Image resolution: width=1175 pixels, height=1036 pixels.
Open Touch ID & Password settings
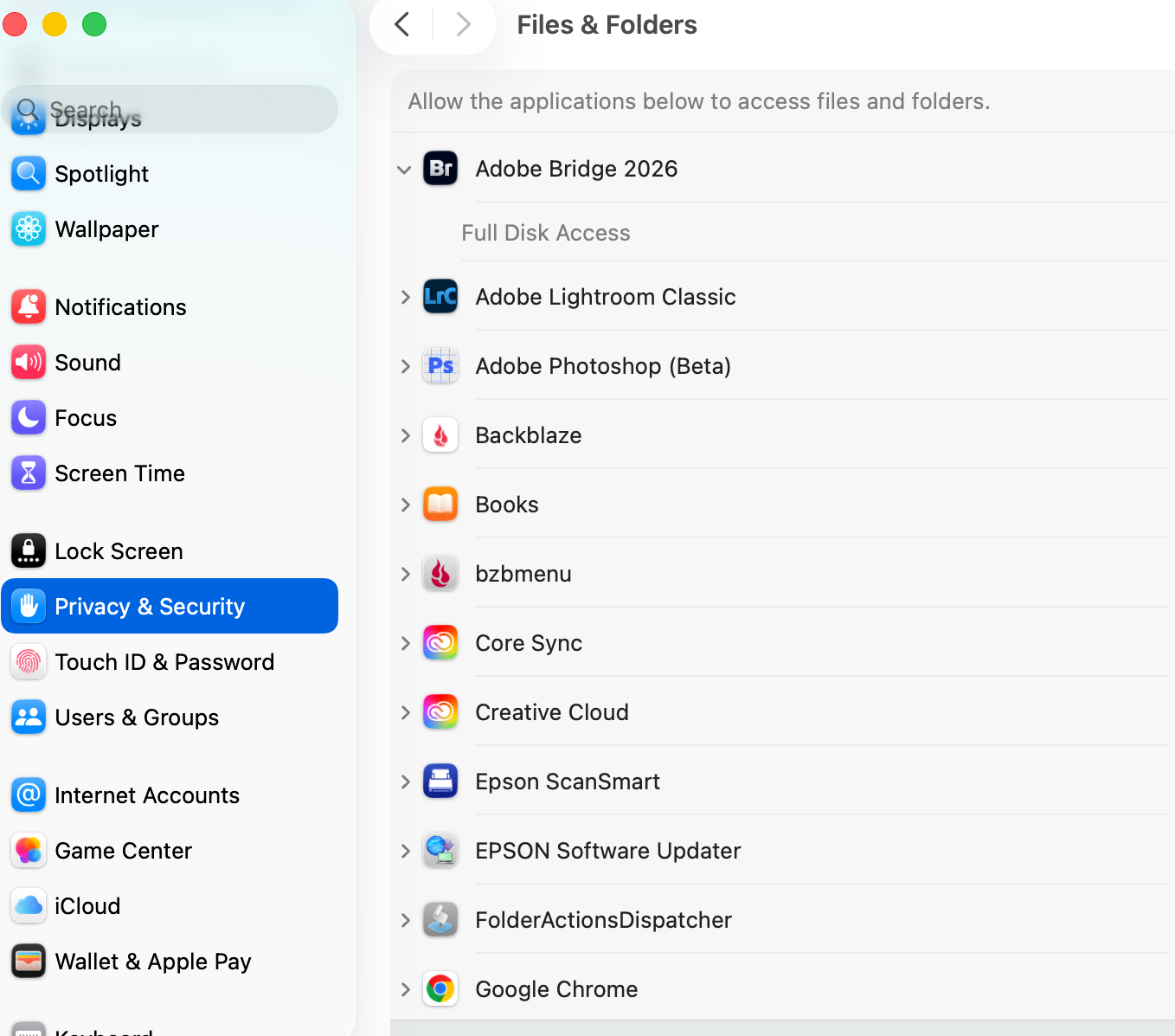tap(164, 662)
